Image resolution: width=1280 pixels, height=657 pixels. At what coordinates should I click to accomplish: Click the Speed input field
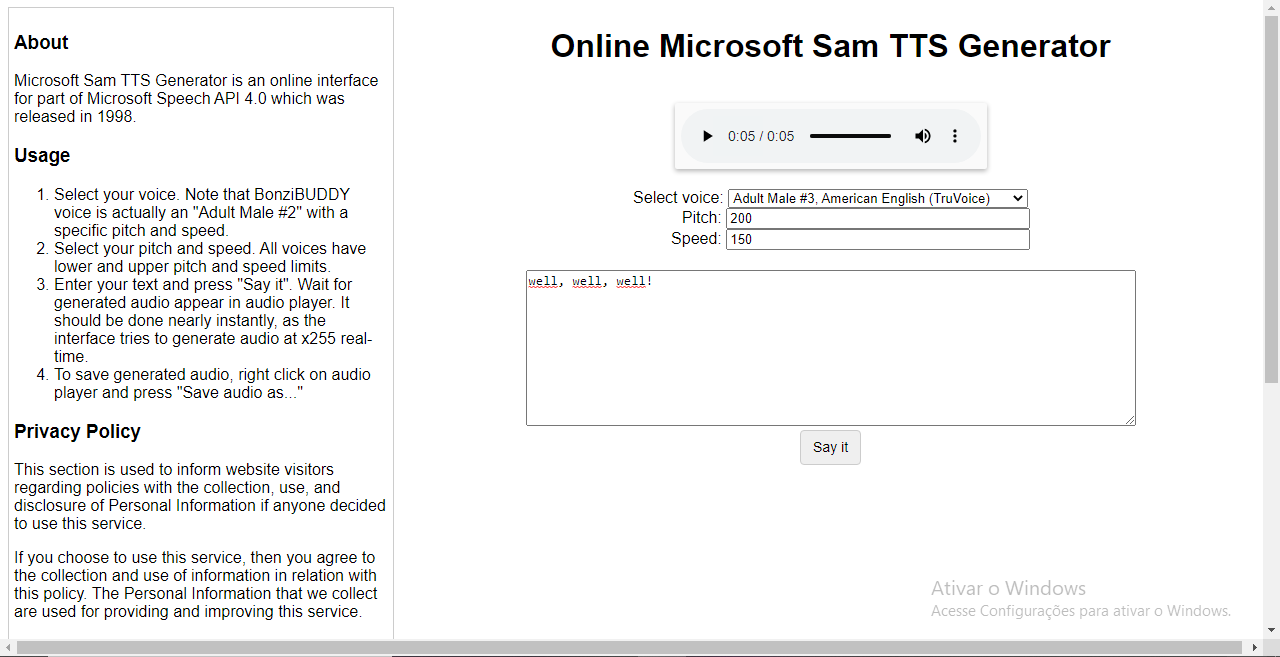coord(878,239)
